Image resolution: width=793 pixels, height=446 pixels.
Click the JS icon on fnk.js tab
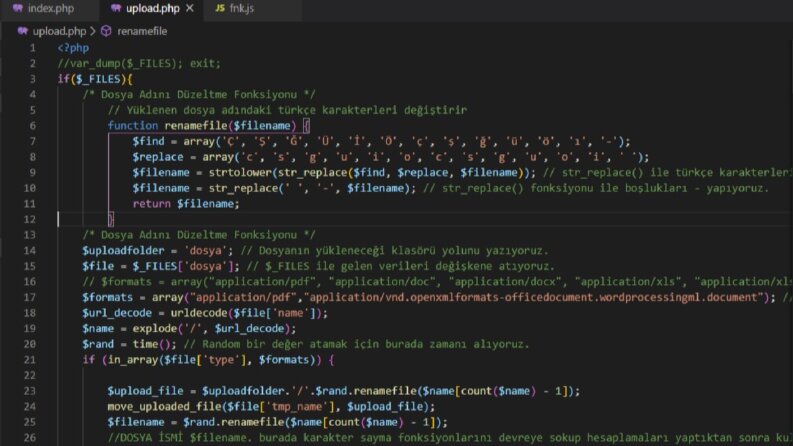point(220,9)
